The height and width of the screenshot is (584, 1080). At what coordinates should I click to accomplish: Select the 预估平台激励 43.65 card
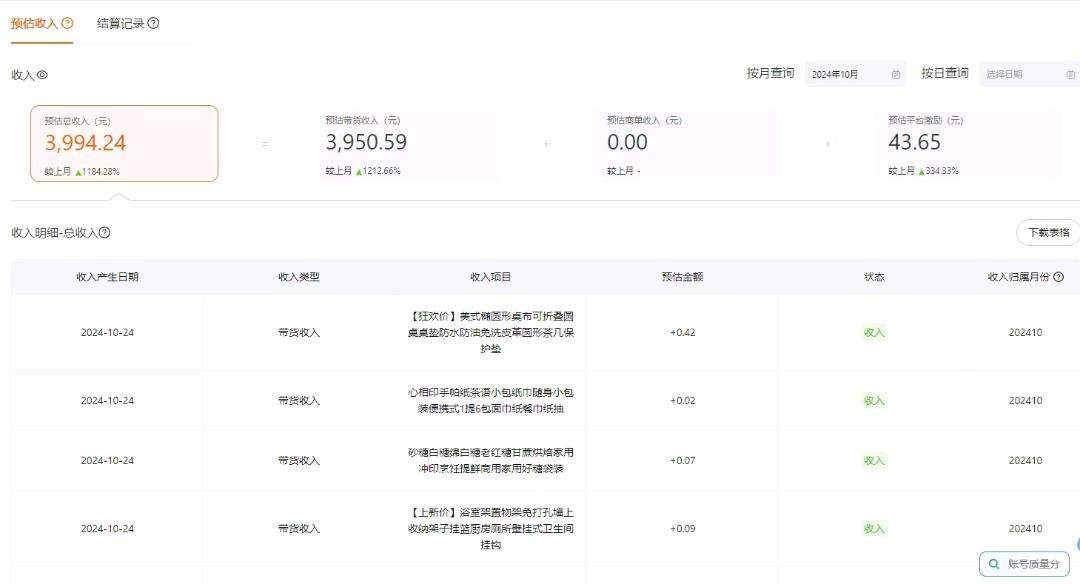point(967,143)
